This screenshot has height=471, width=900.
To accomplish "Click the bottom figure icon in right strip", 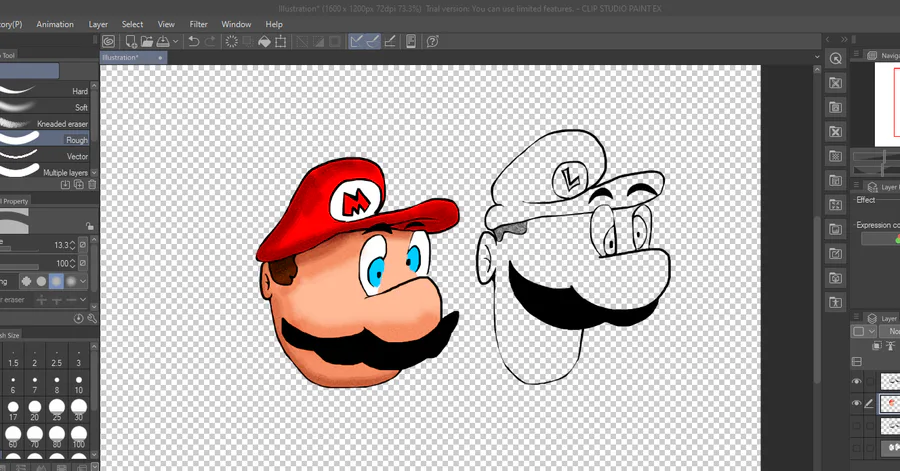I will pyautogui.click(x=836, y=302).
